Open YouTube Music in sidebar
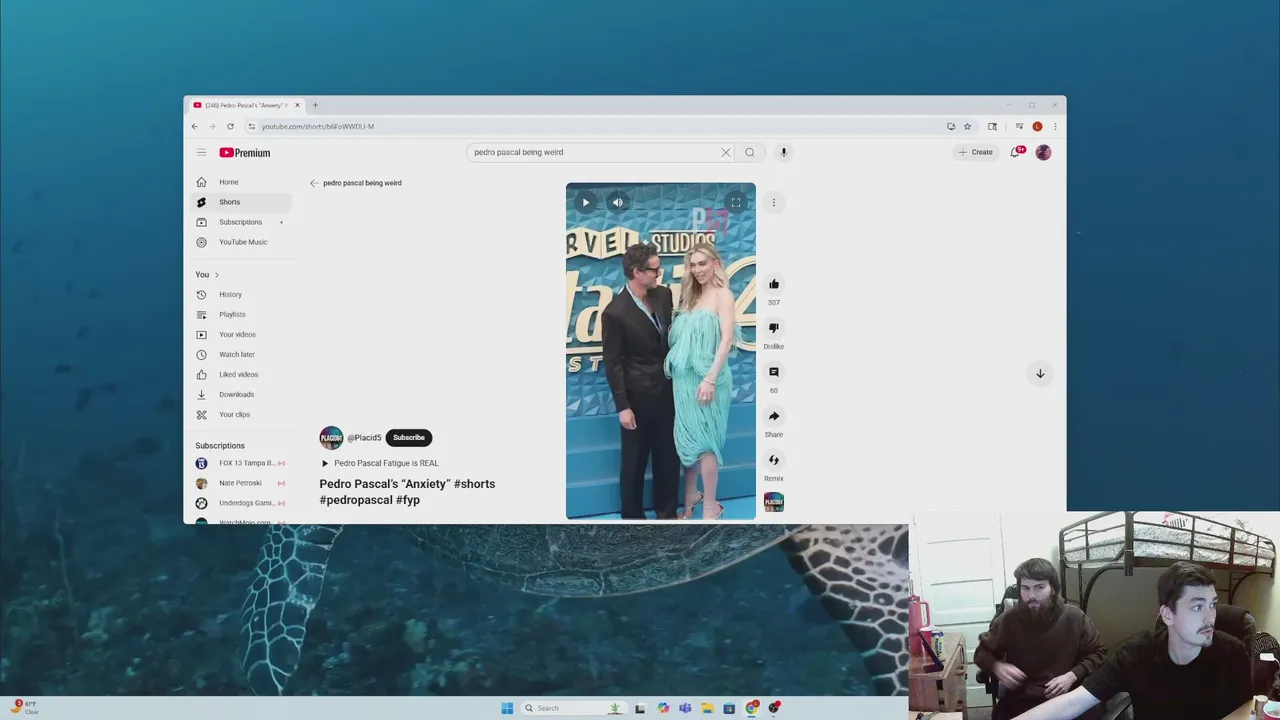Viewport: 1280px width, 720px height. (240, 242)
